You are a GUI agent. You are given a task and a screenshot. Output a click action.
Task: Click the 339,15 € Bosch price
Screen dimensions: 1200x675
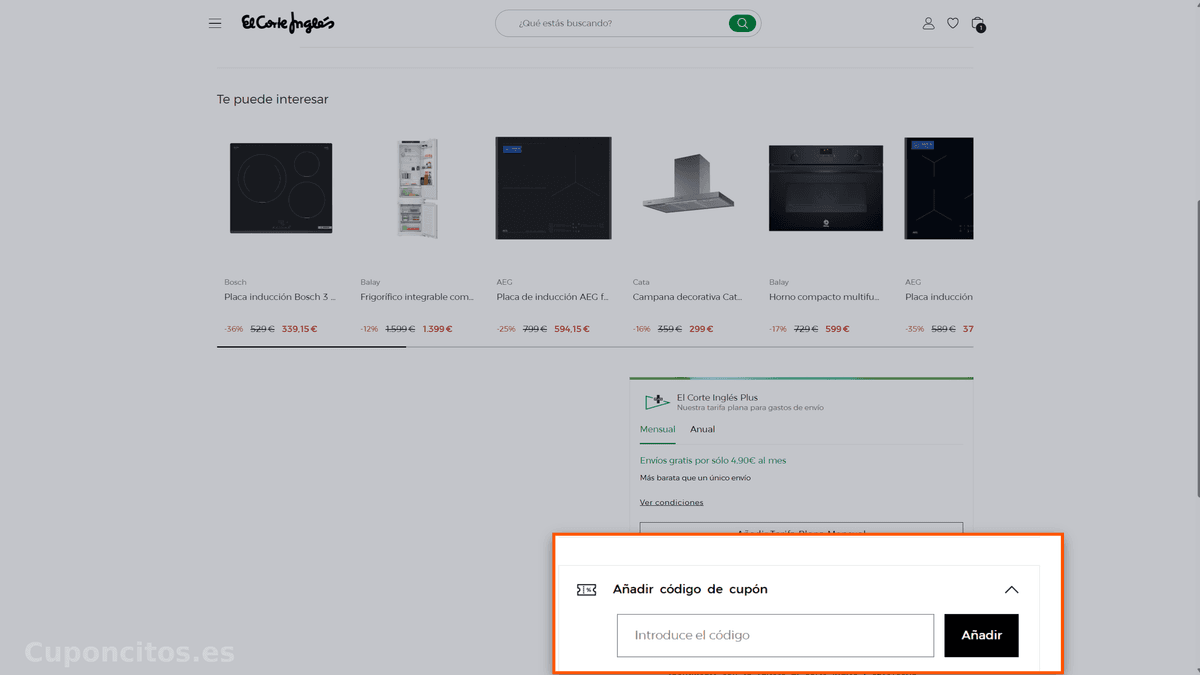[x=299, y=329]
